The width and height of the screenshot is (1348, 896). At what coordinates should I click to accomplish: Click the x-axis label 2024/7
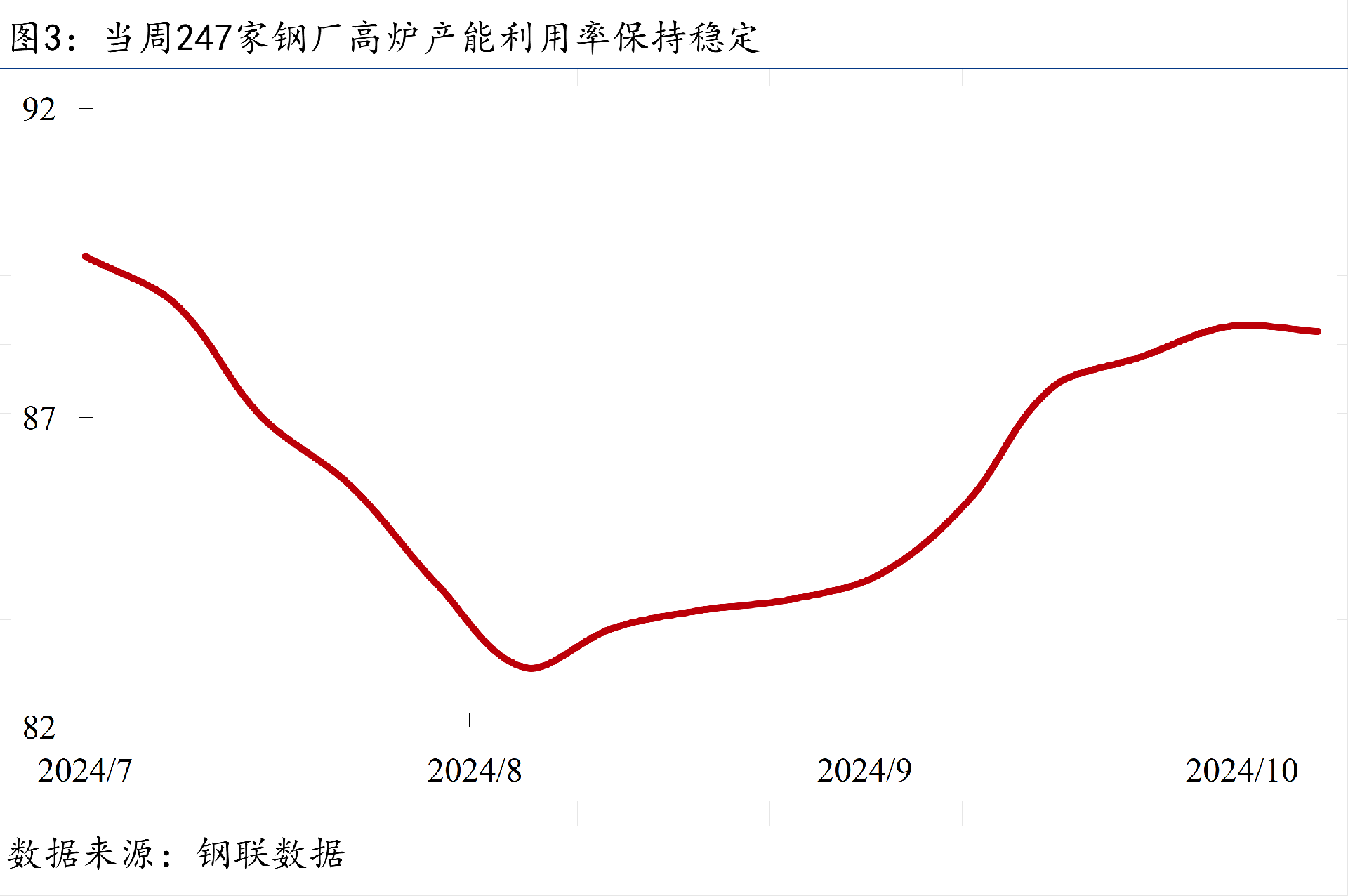[x=84, y=771]
